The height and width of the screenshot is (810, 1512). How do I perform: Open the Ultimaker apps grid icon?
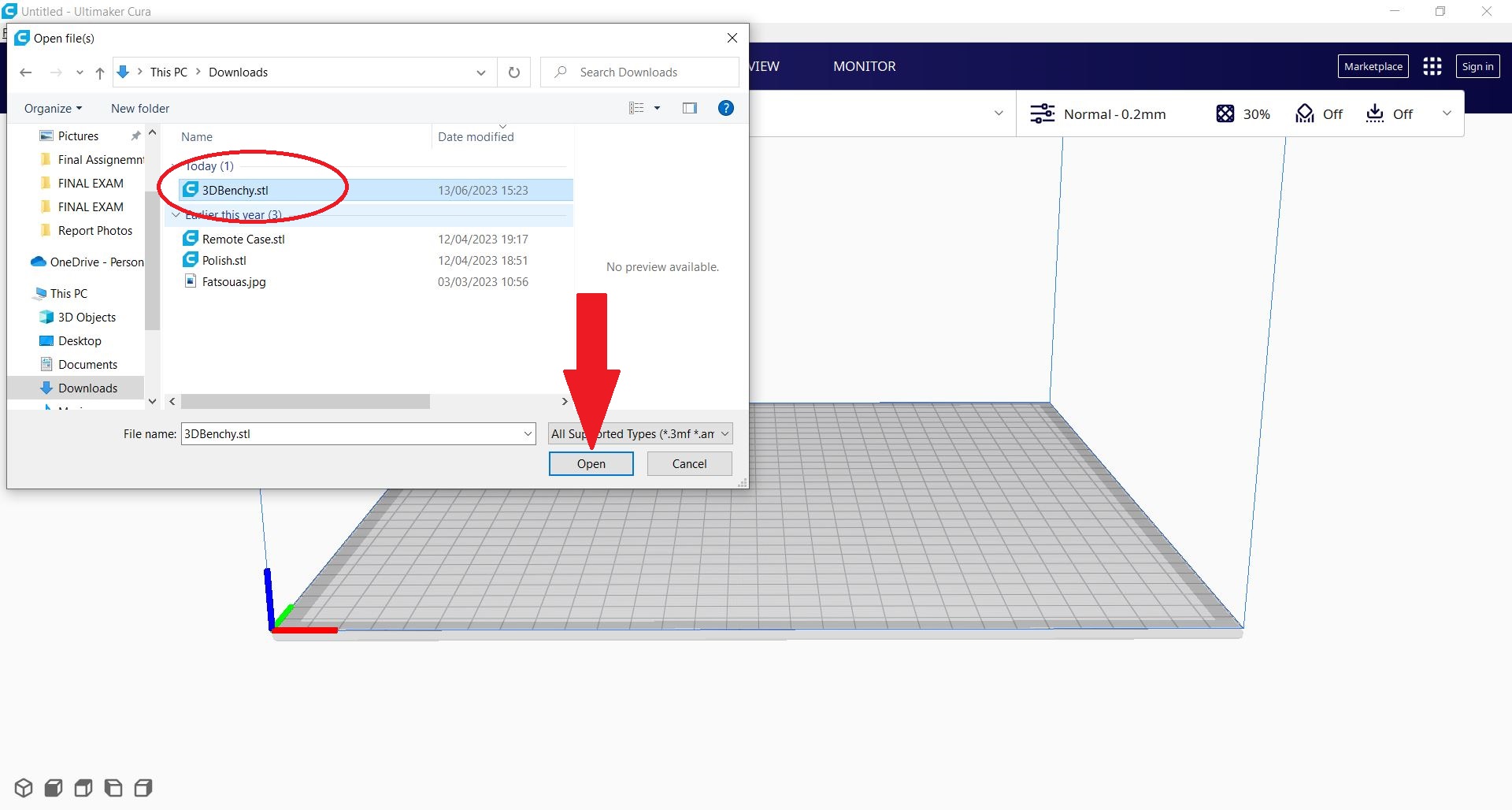click(1432, 67)
